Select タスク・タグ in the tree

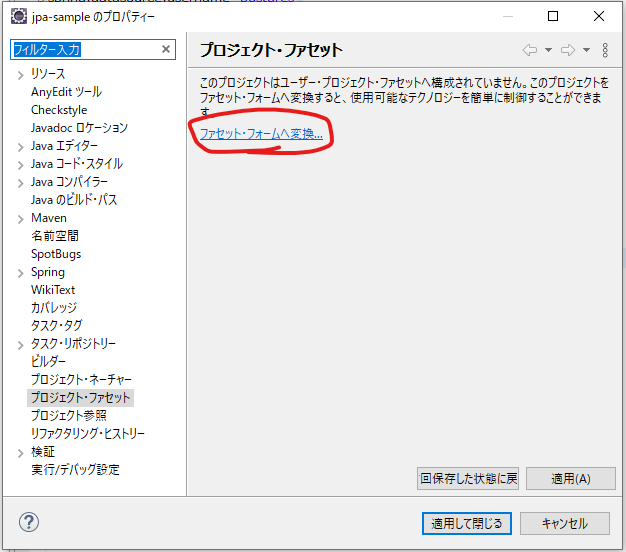coord(56,326)
